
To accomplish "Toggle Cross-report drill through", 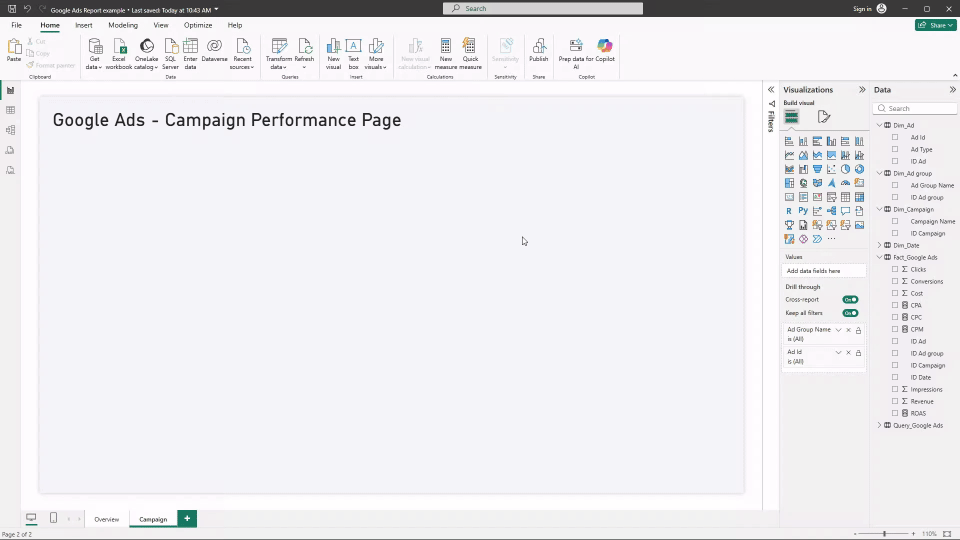I will point(850,299).
